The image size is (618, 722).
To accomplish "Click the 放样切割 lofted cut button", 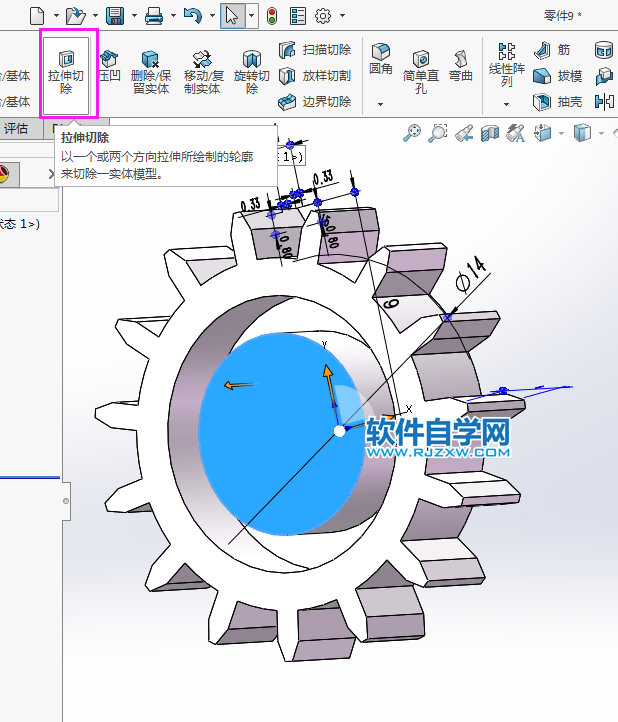I will [315, 76].
